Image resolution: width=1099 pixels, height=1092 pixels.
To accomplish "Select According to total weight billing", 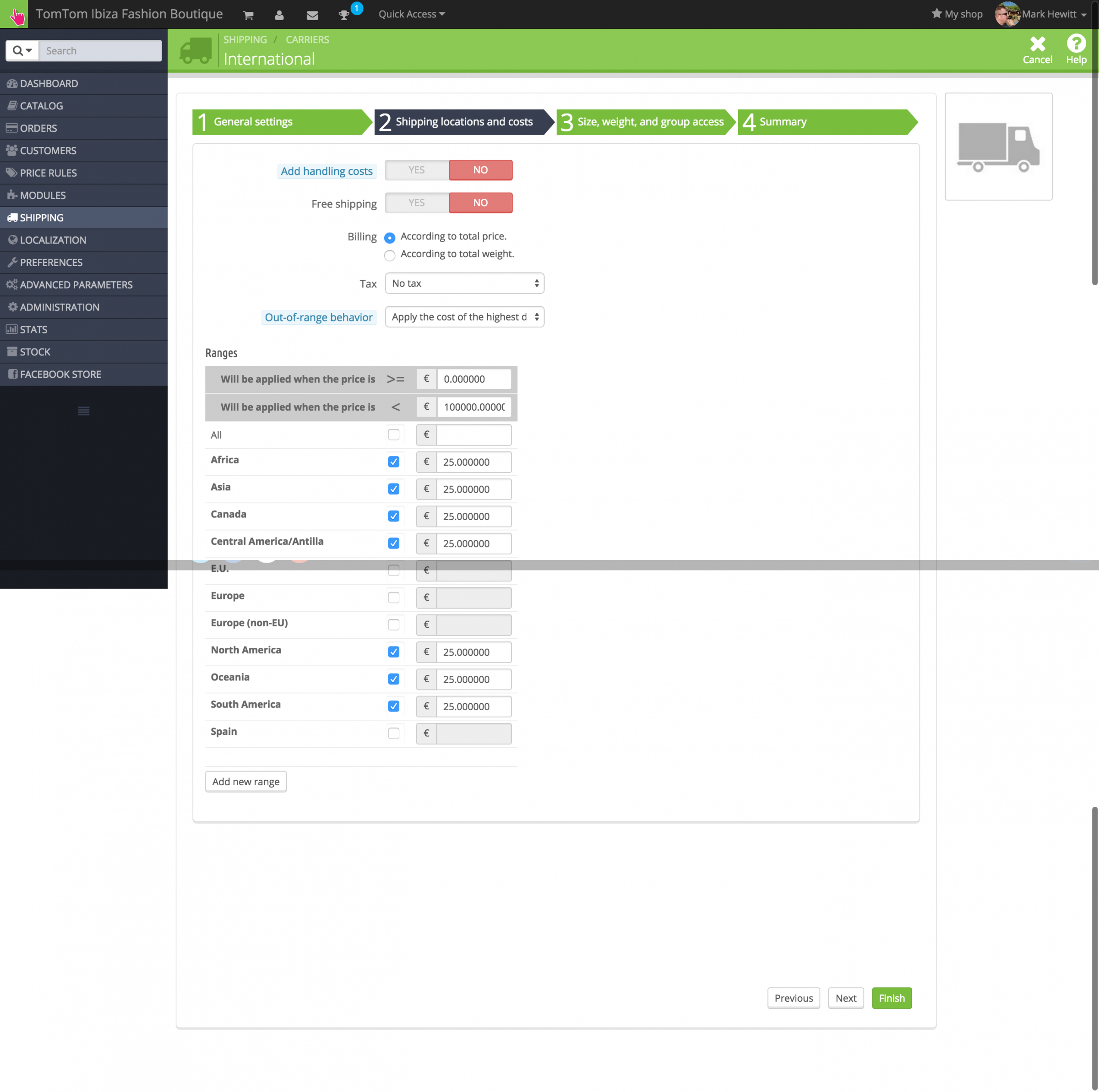I will (x=390, y=255).
